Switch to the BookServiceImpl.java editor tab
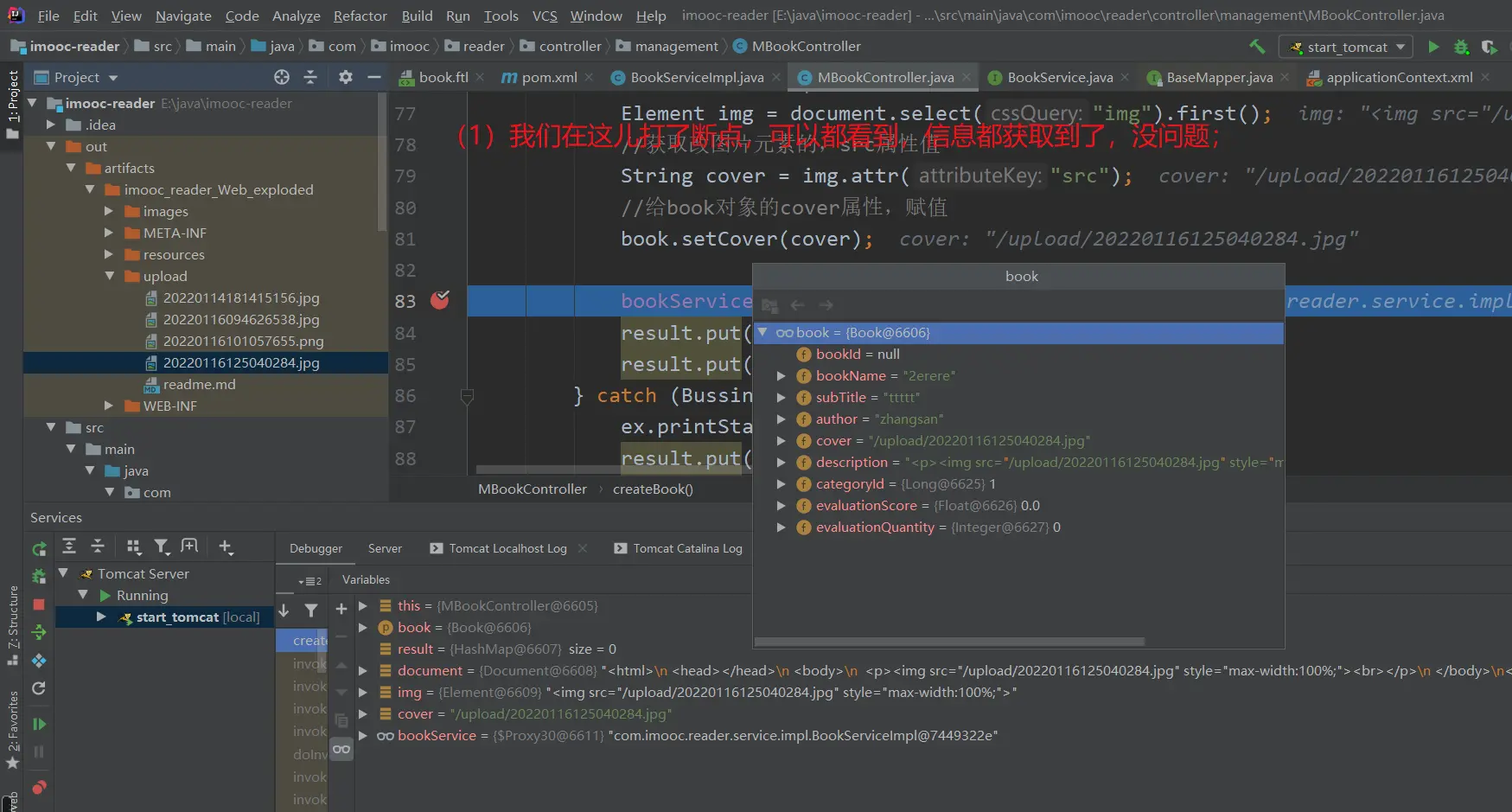This screenshot has width=1512, height=812. (x=696, y=77)
